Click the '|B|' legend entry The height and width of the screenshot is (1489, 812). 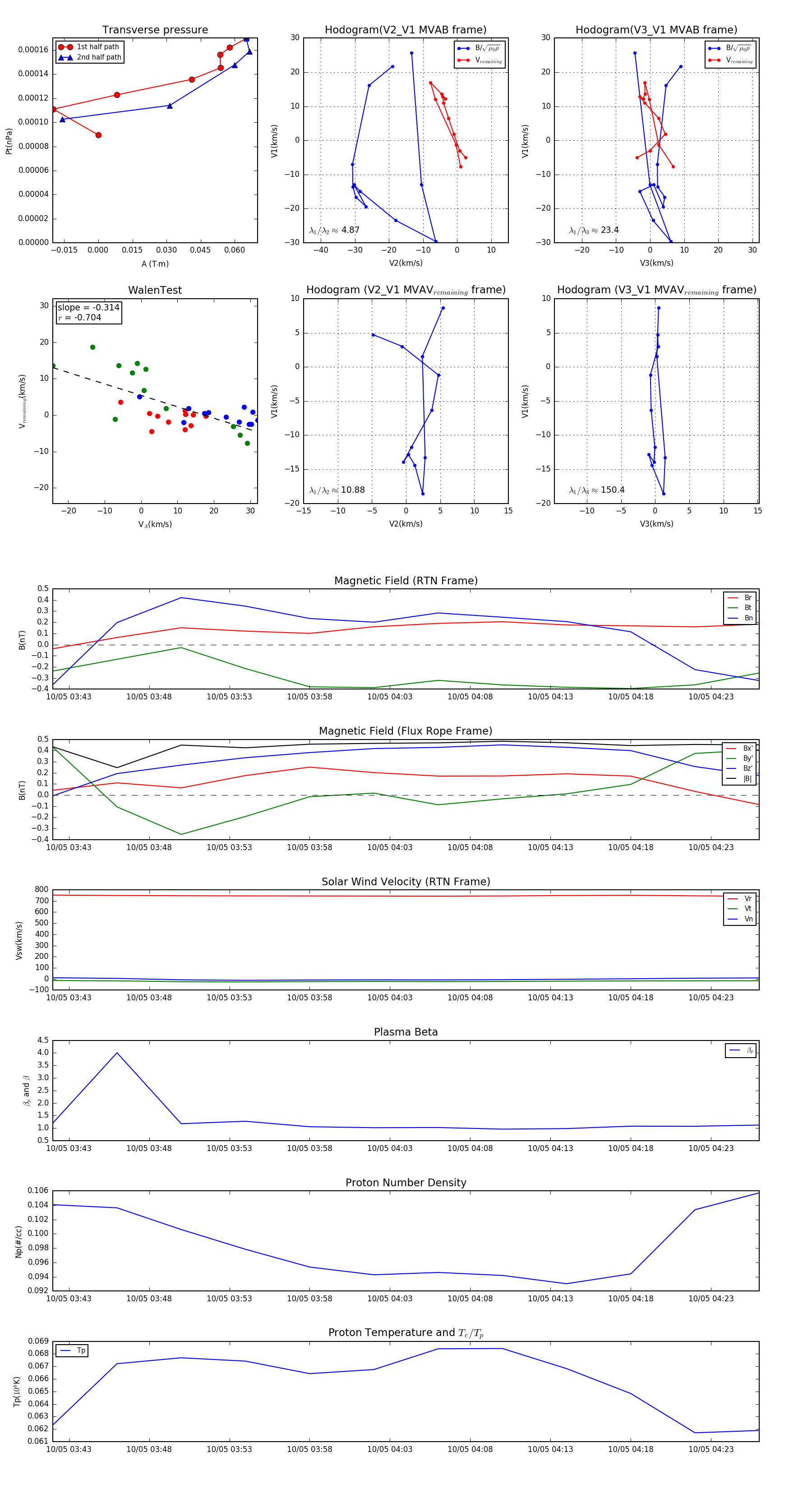[739, 779]
